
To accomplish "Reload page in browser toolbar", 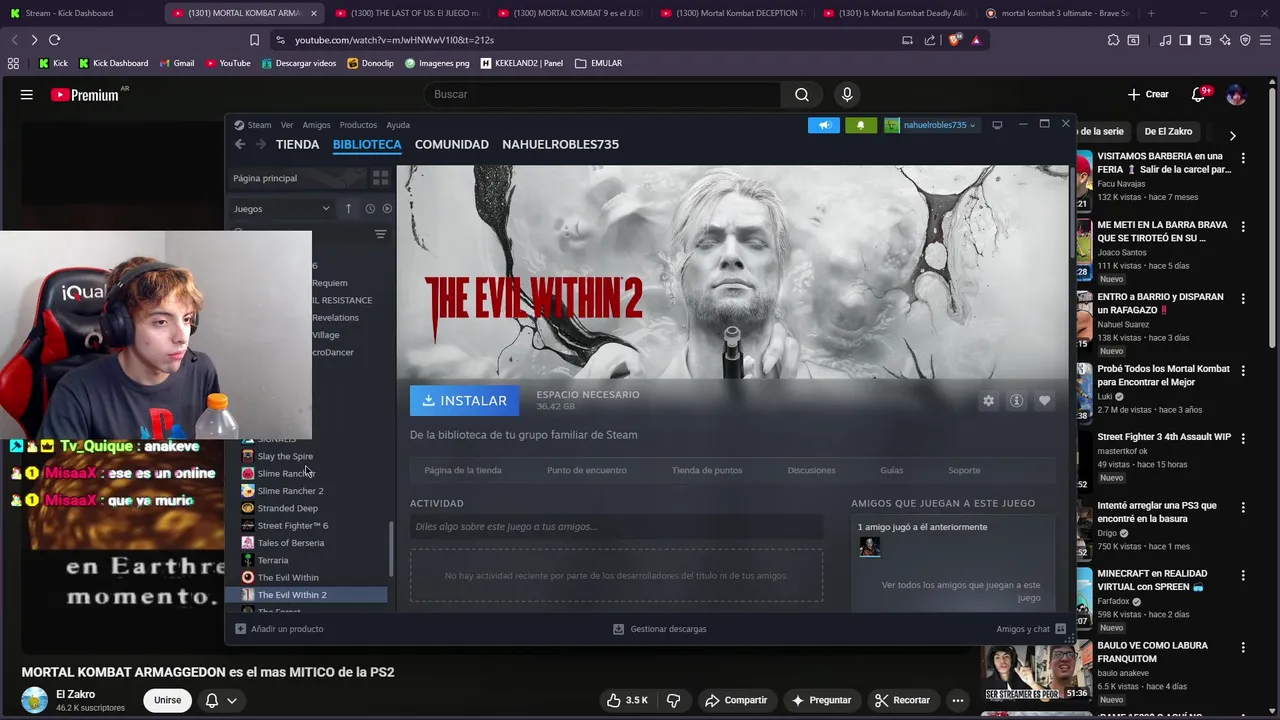I will pyautogui.click(x=54, y=40).
